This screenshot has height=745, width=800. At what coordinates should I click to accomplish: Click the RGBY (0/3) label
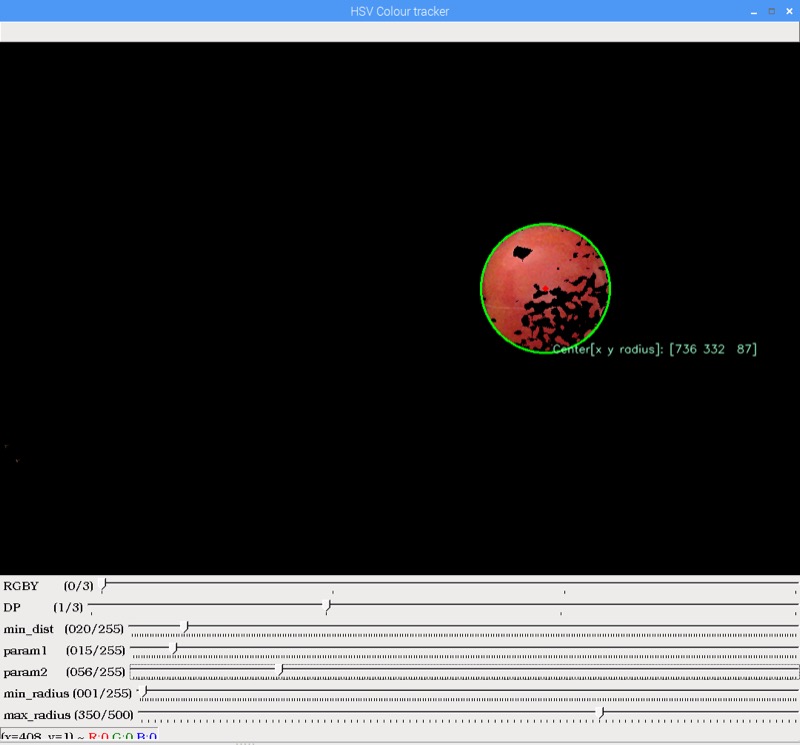click(x=48, y=586)
